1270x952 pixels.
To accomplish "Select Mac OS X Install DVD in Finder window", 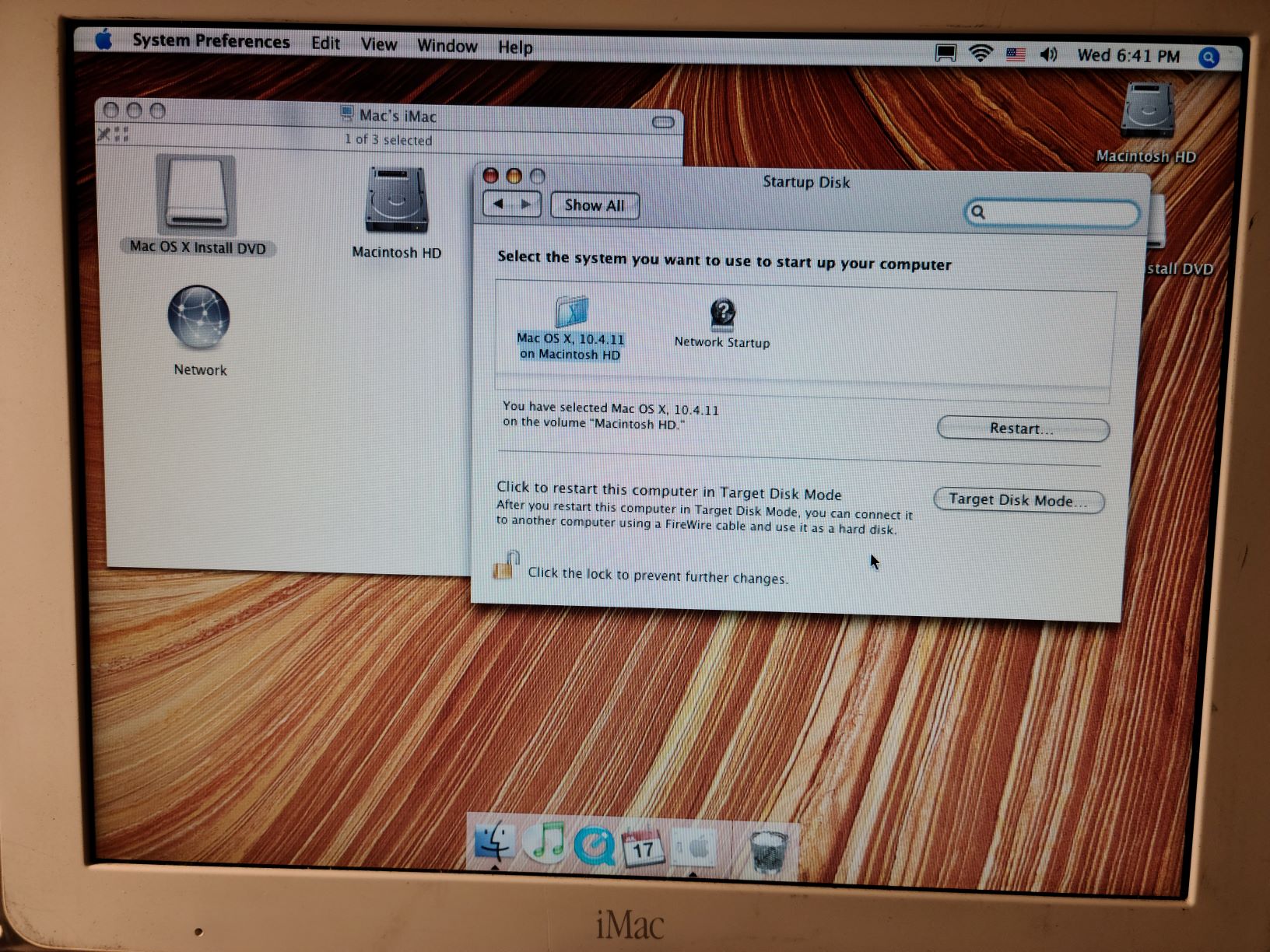I will click(197, 206).
